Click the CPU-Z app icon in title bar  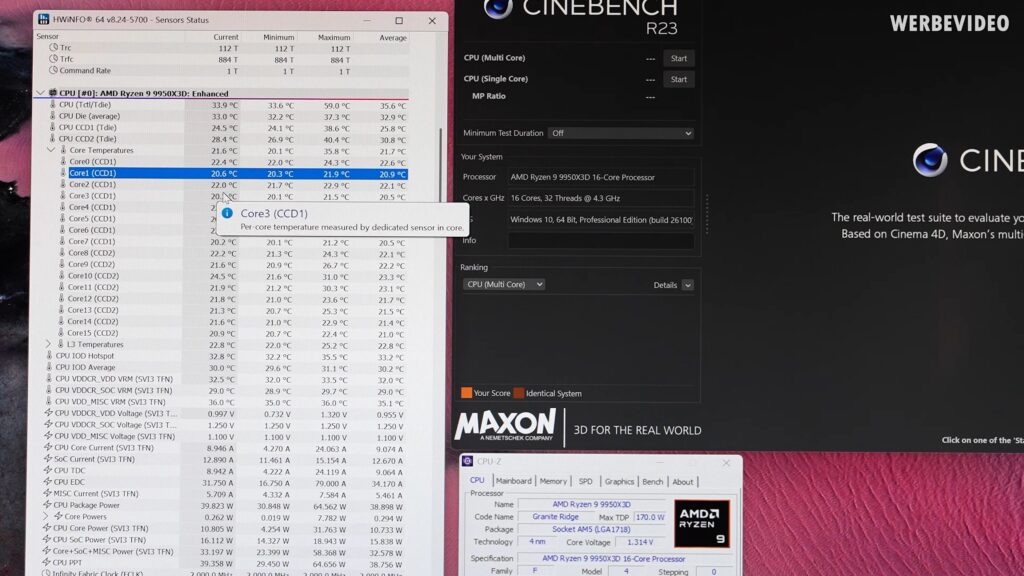point(468,462)
